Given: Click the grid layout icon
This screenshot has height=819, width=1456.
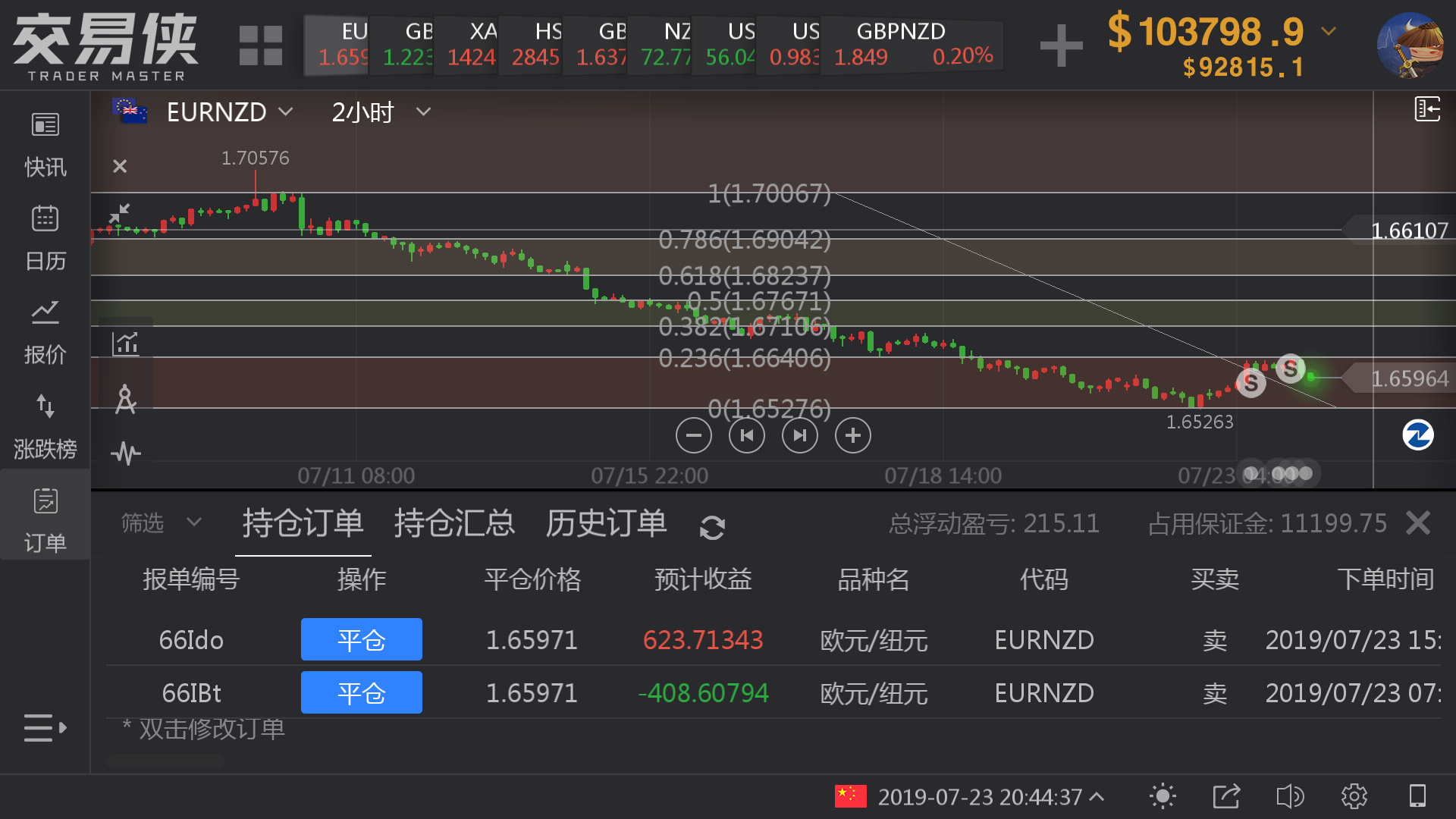Looking at the screenshot, I should tap(260, 45).
